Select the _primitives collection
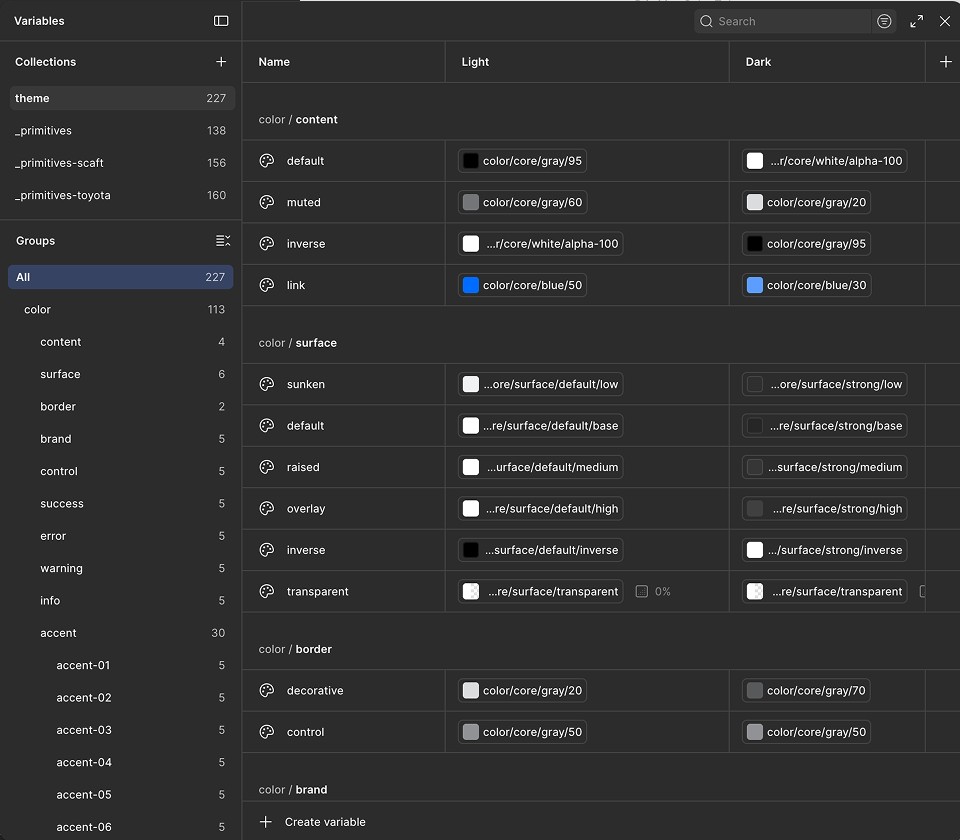Image resolution: width=960 pixels, height=840 pixels. coord(122,130)
